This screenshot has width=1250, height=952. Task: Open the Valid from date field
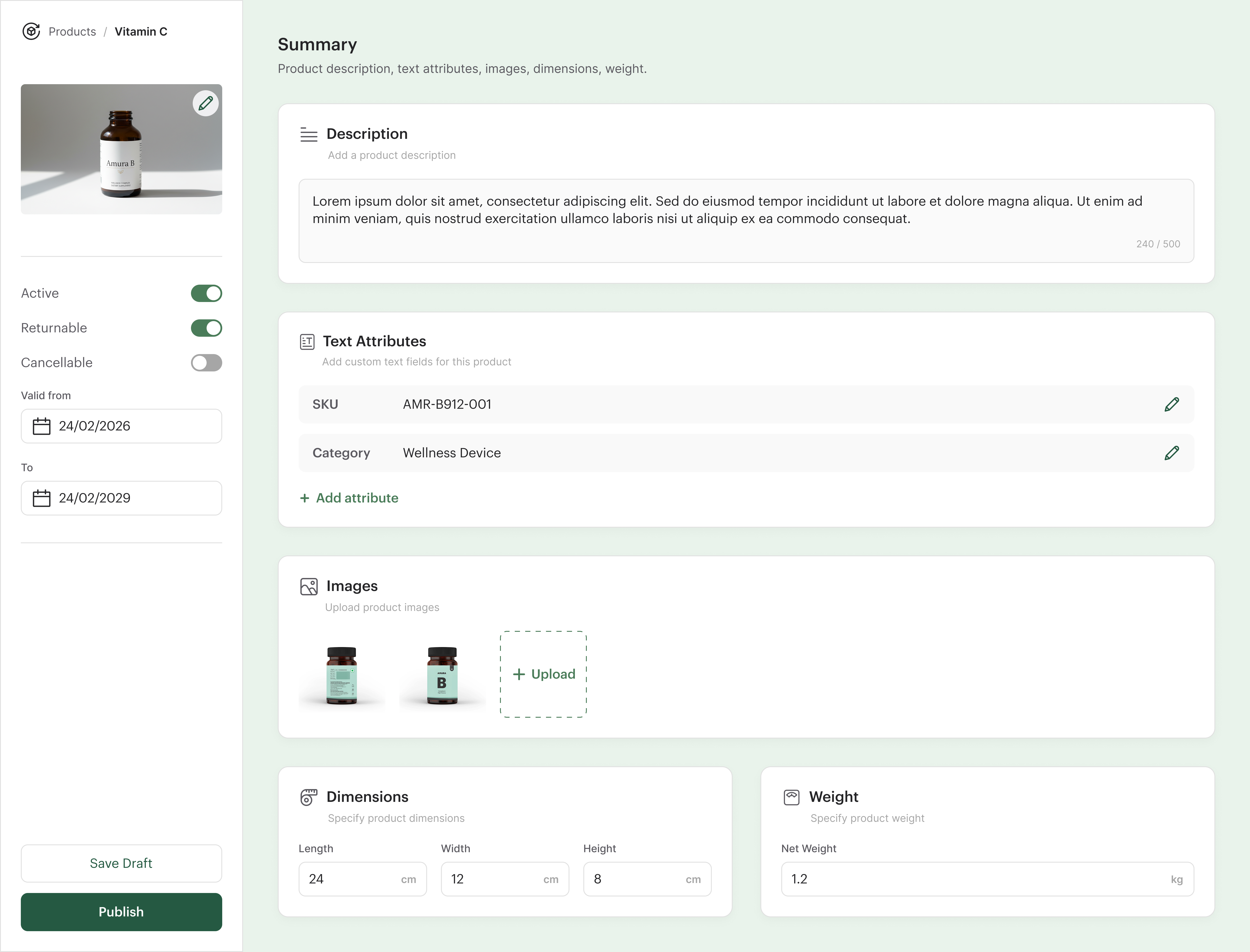point(121,426)
